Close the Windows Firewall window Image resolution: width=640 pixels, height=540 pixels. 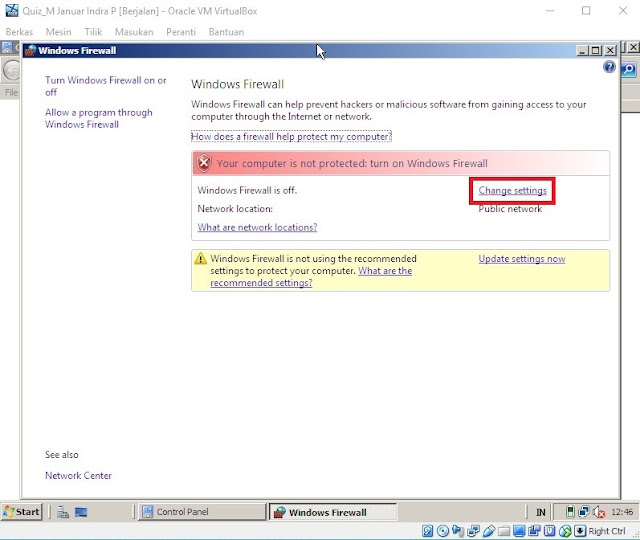coord(610,51)
